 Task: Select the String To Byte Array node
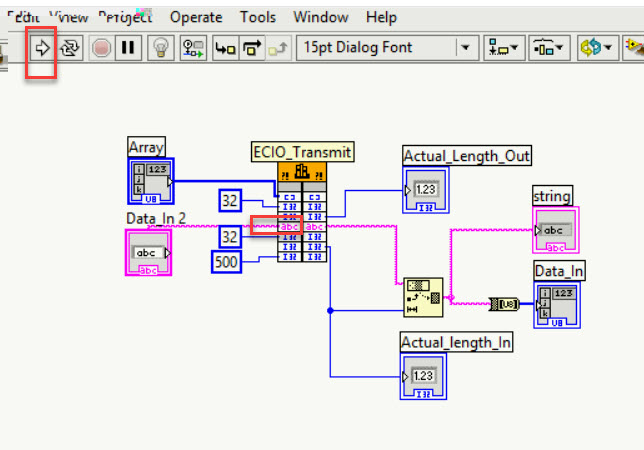pyautogui.click(x=504, y=304)
